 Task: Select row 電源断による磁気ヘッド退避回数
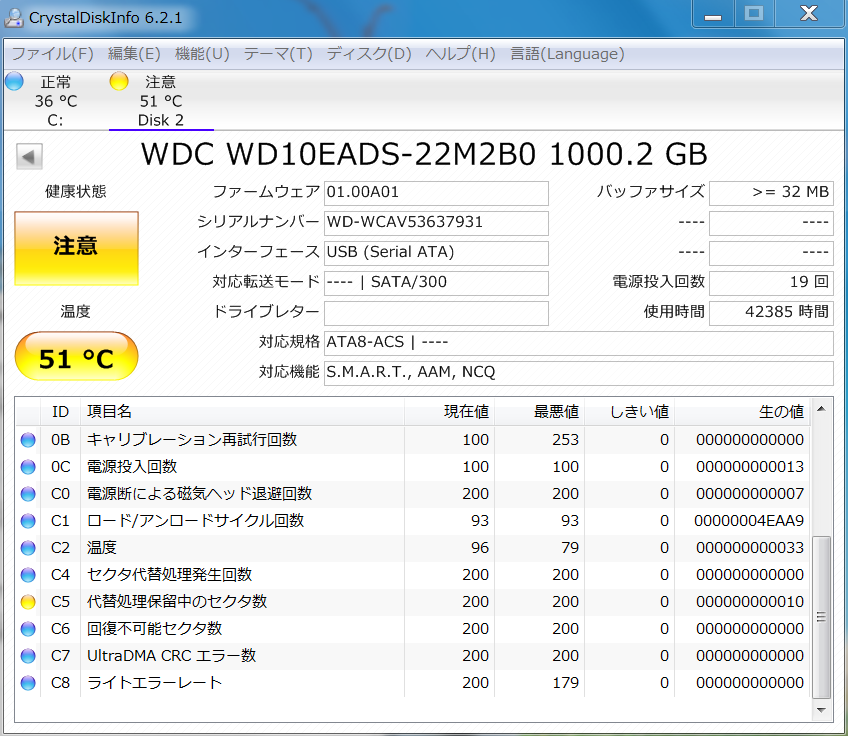tap(413, 494)
